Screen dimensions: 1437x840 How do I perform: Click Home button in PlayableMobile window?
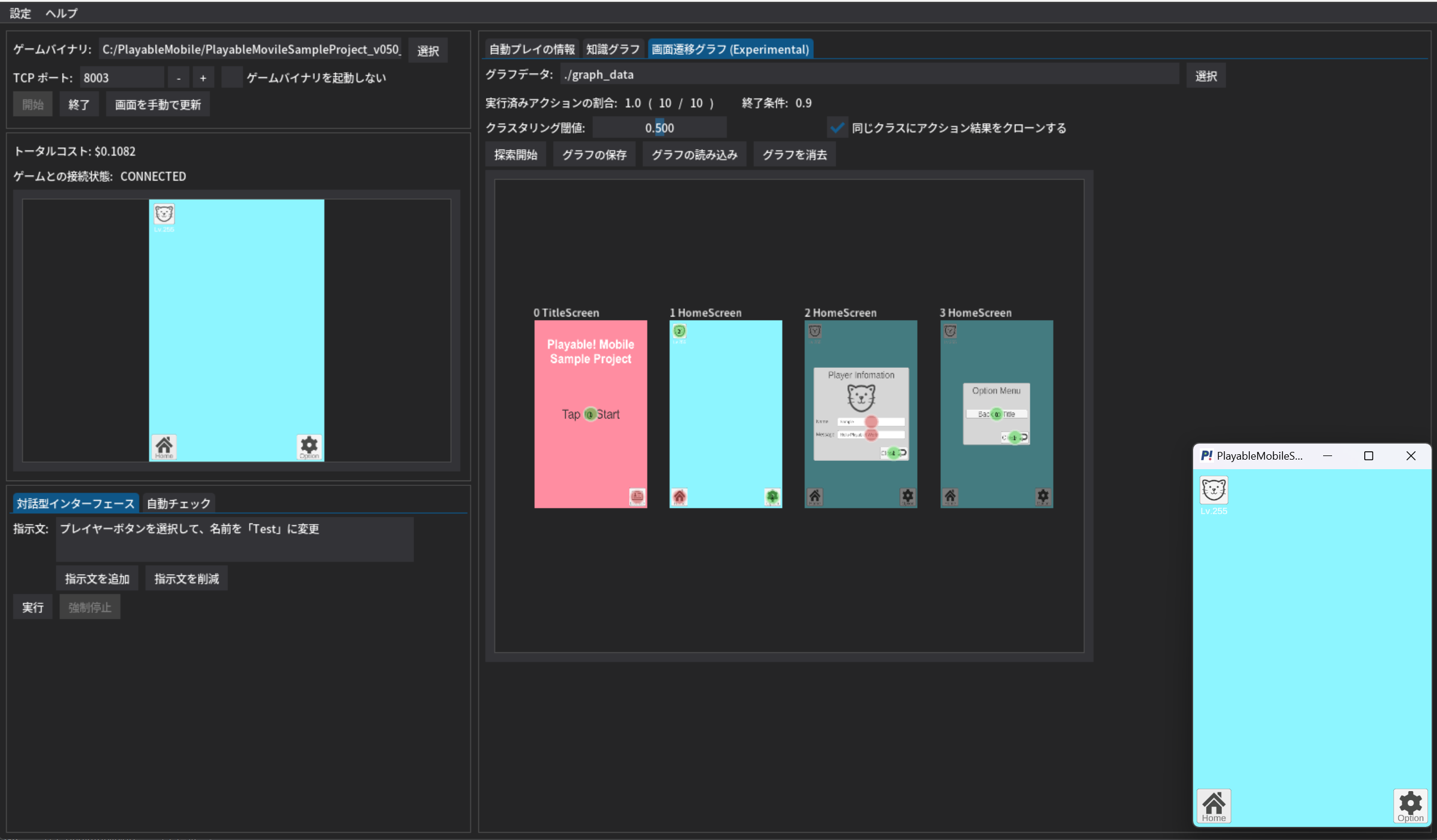click(x=1214, y=806)
